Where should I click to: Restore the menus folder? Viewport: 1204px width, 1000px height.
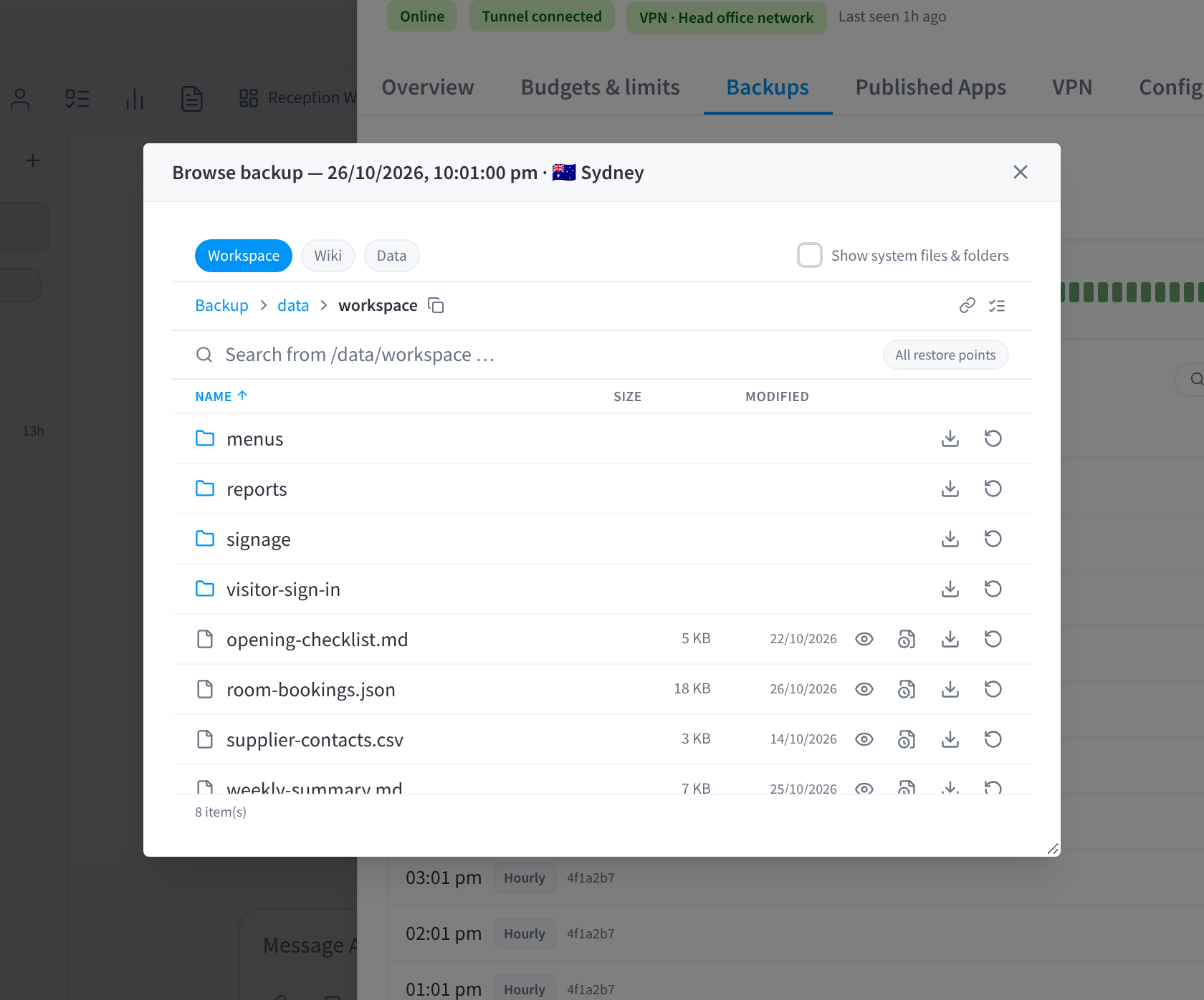point(993,438)
